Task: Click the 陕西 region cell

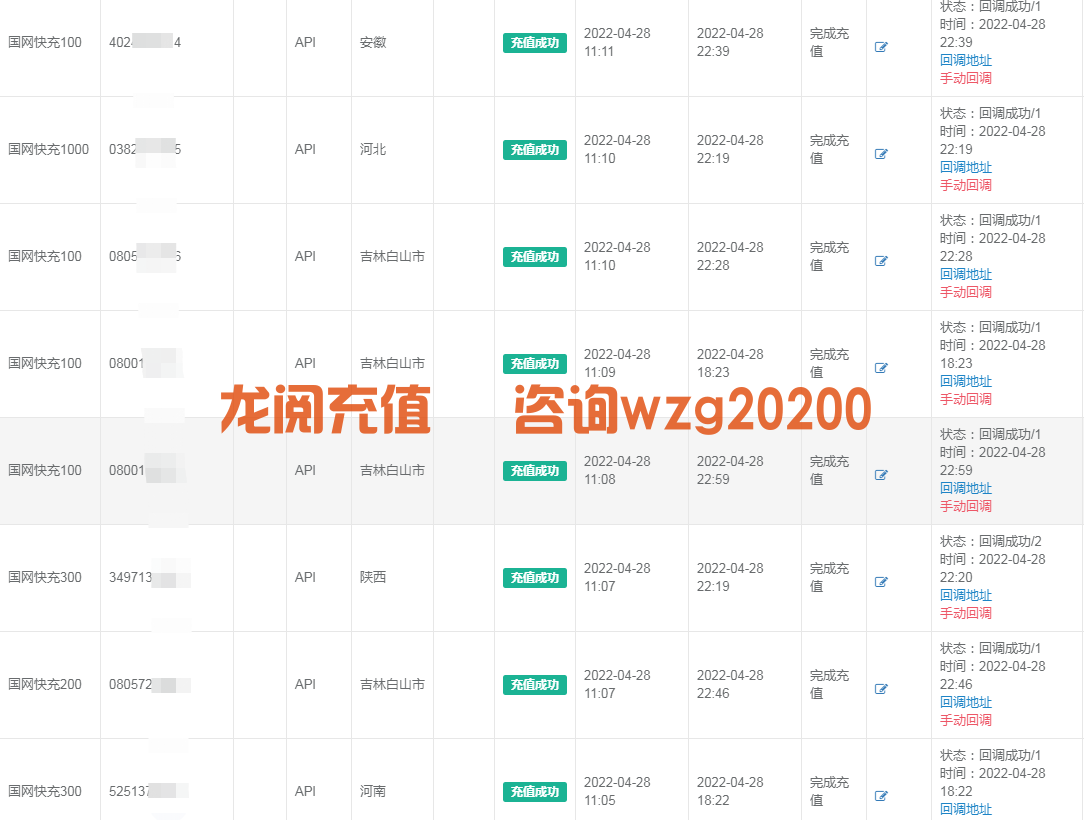Action: coord(373,577)
